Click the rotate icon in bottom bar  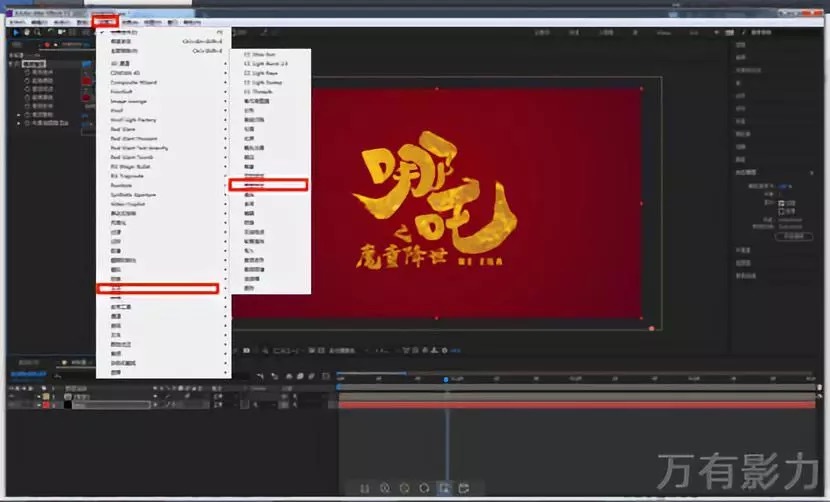tap(424, 488)
